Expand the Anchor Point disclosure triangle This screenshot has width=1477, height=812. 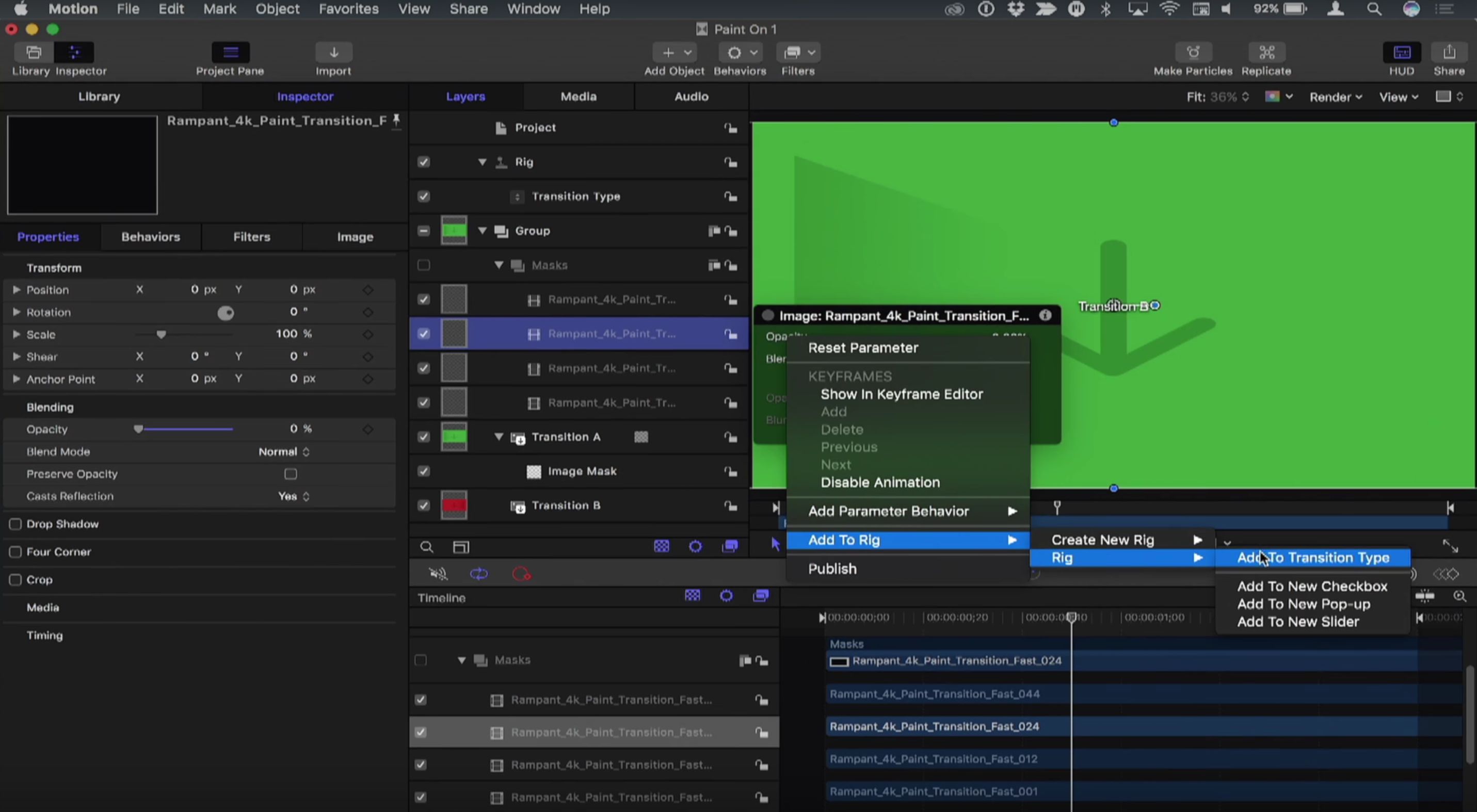pyautogui.click(x=16, y=379)
